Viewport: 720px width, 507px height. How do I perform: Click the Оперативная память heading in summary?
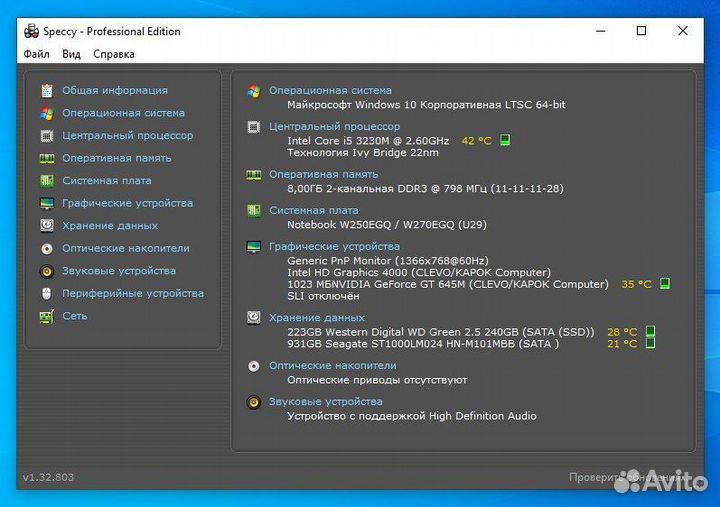tap(323, 175)
